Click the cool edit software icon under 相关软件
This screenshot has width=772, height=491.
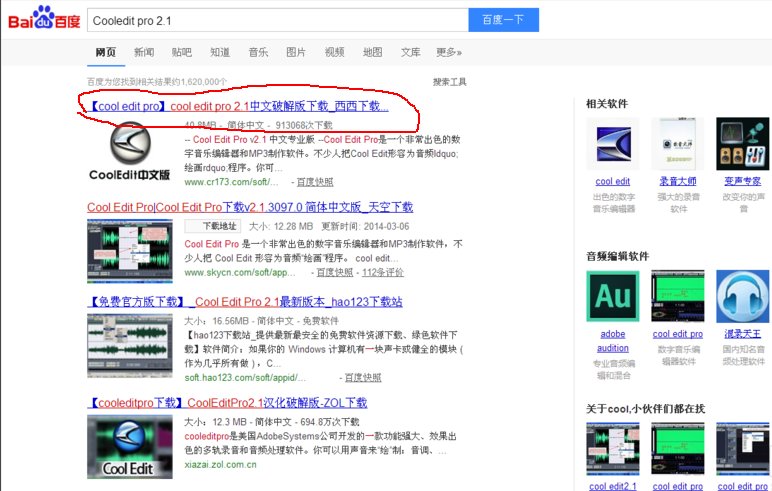[612, 144]
